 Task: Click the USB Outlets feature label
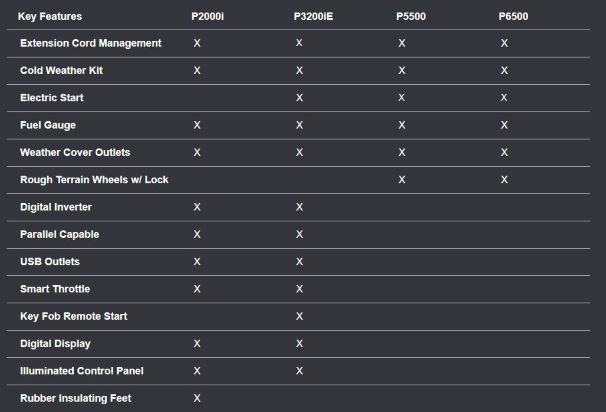pos(50,261)
